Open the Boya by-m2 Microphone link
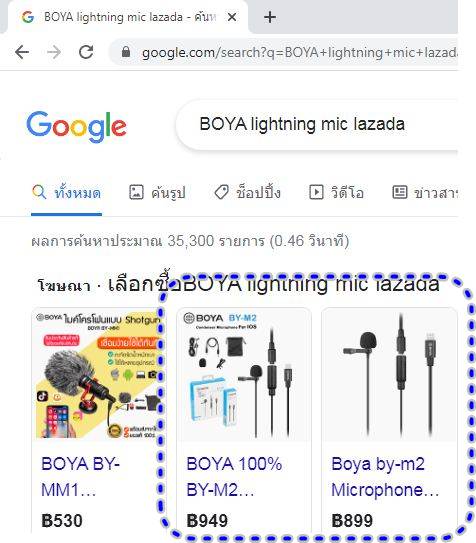The width and height of the screenshot is (476, 543). tap(385, 477)
